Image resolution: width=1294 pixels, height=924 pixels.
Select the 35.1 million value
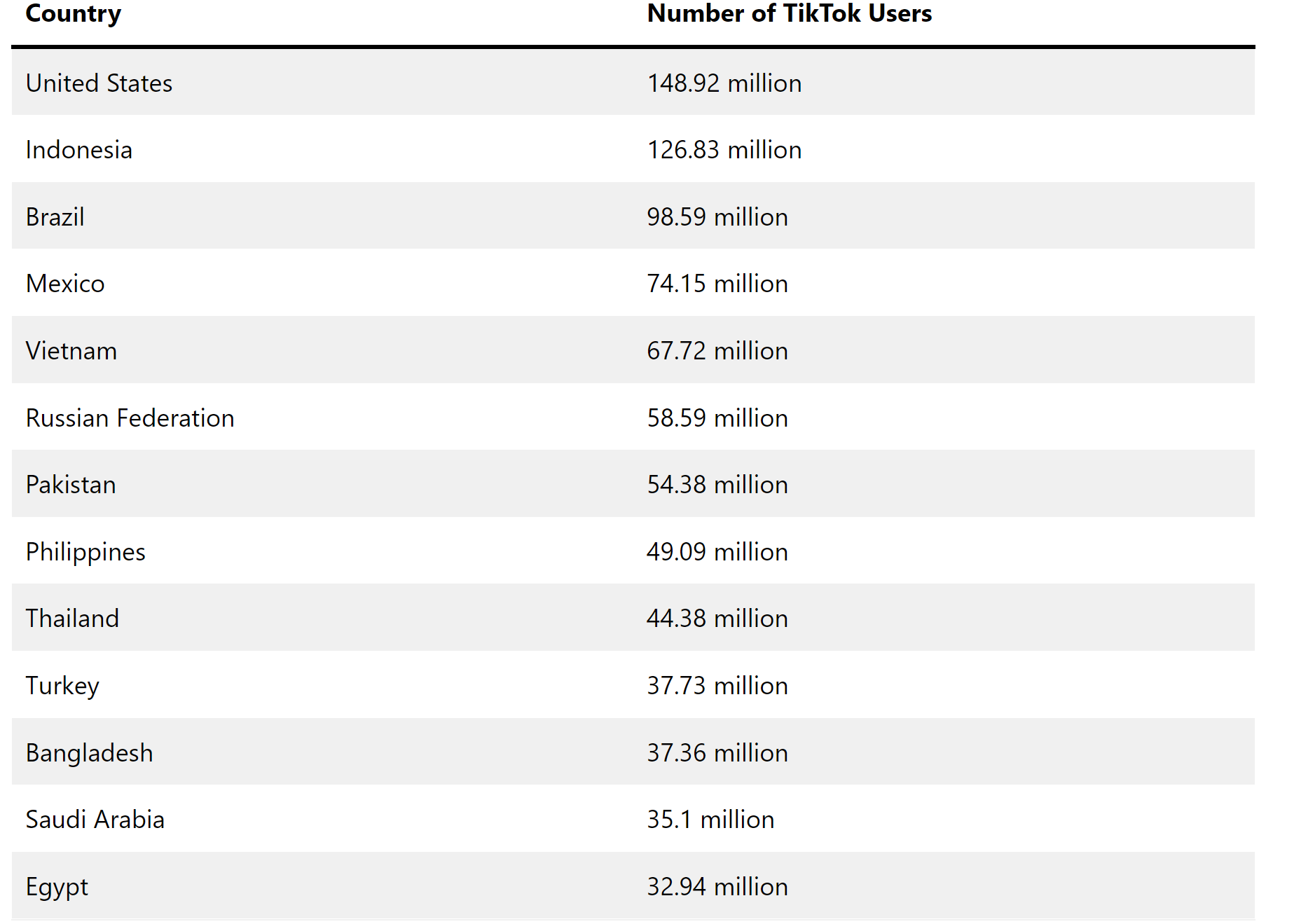click(x=710, y=820)
